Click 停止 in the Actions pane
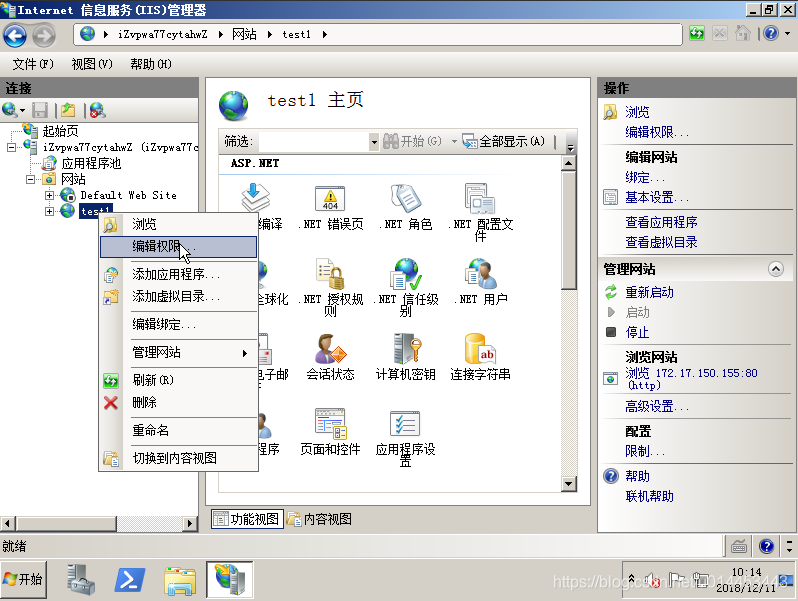This screenshot has height=601, width=798. (x=637, y=332)
